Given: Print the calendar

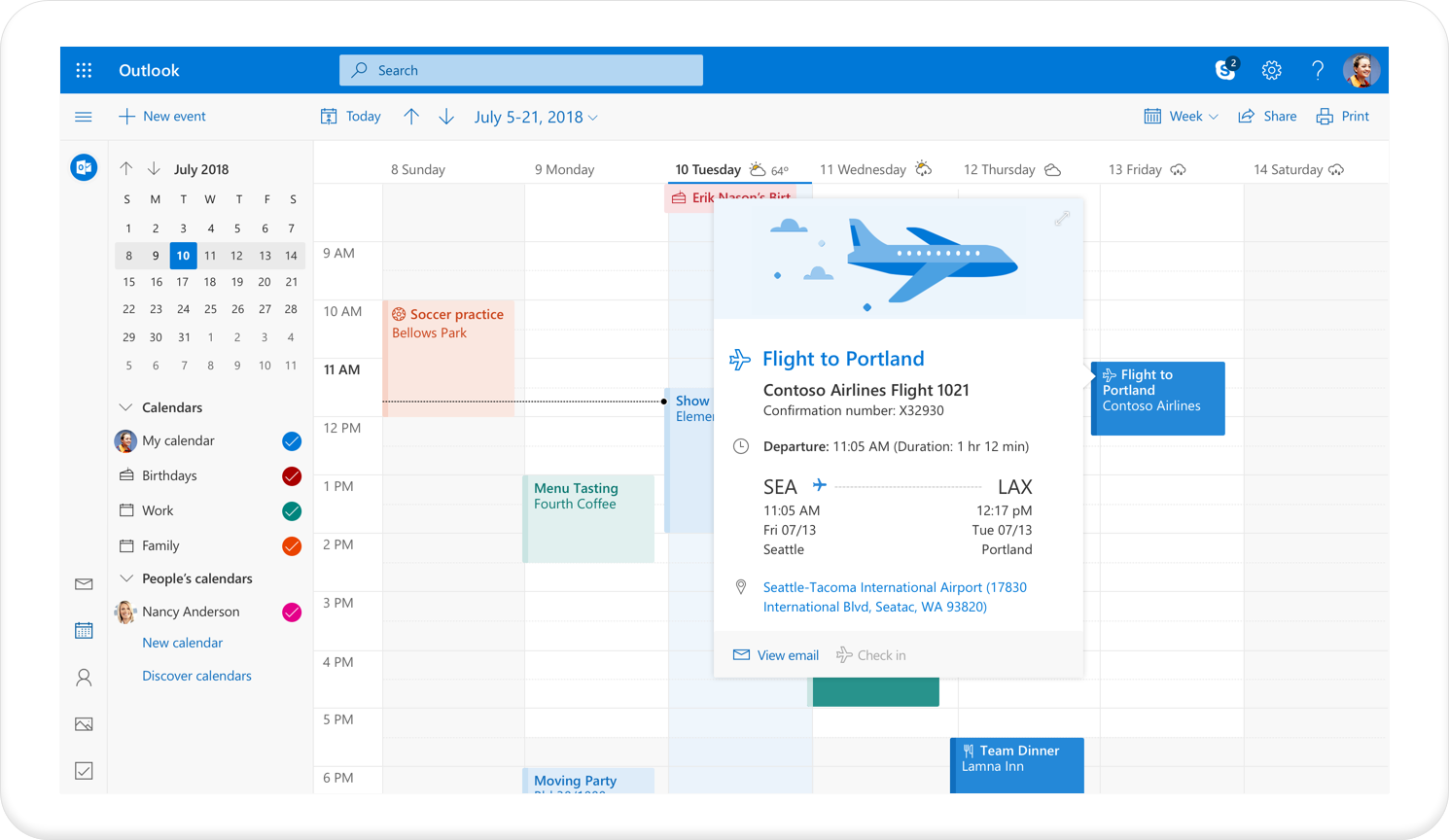Looking at the screenshot, I should (x=1342, y=116).
